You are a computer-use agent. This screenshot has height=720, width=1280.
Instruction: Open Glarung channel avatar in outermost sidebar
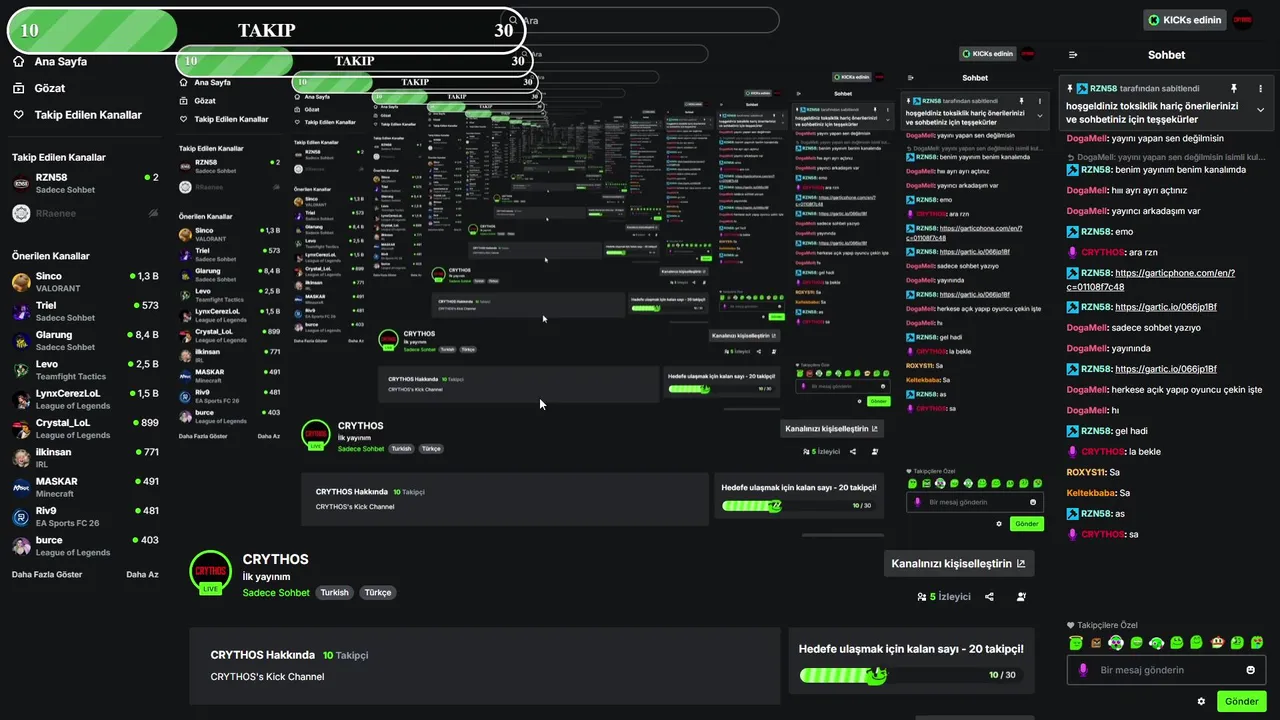pyautogui.click(x=21, y=341)
